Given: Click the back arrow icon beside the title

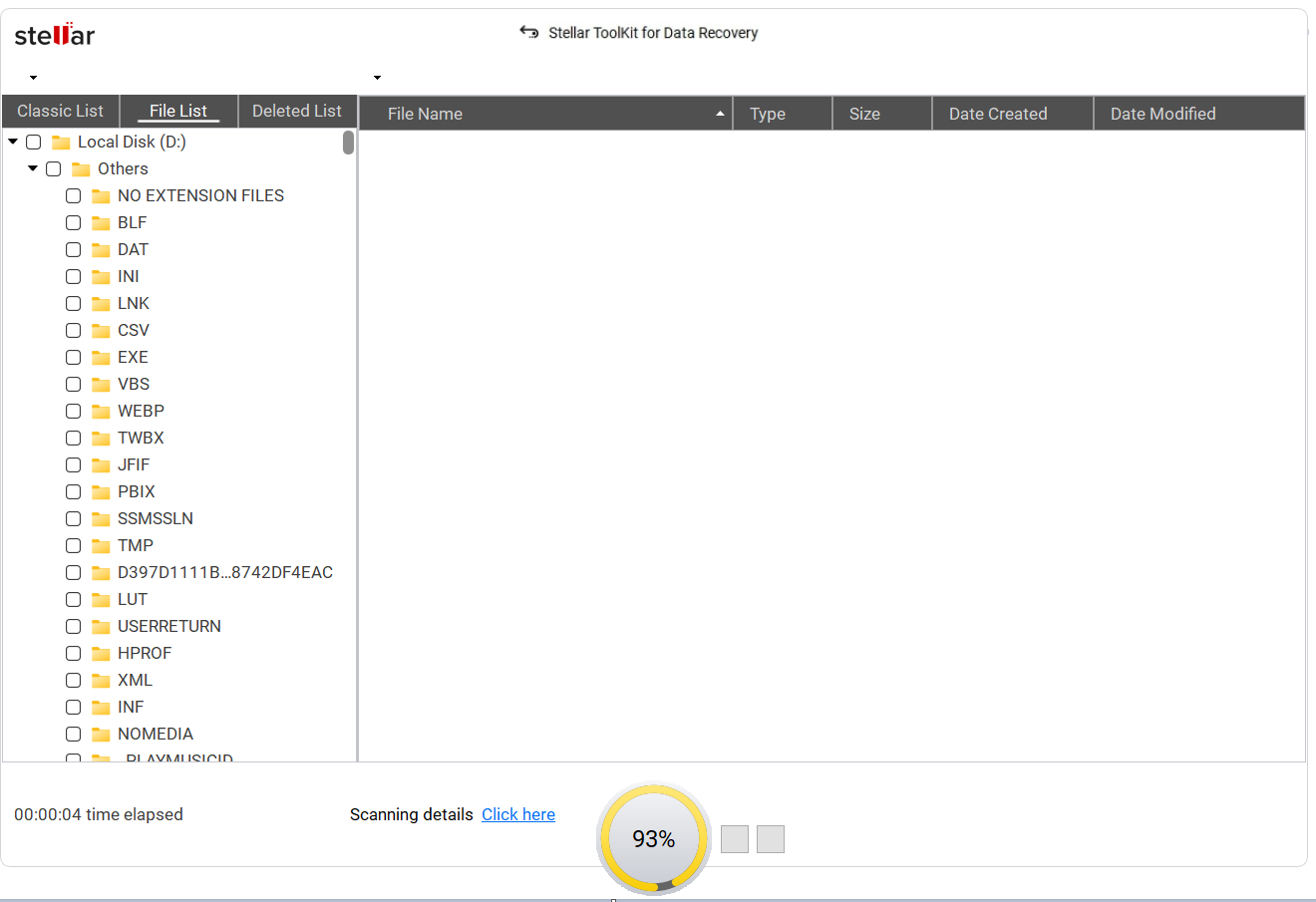Looking at the screenshot, I should pyautogui.click(x=528, y=32).
